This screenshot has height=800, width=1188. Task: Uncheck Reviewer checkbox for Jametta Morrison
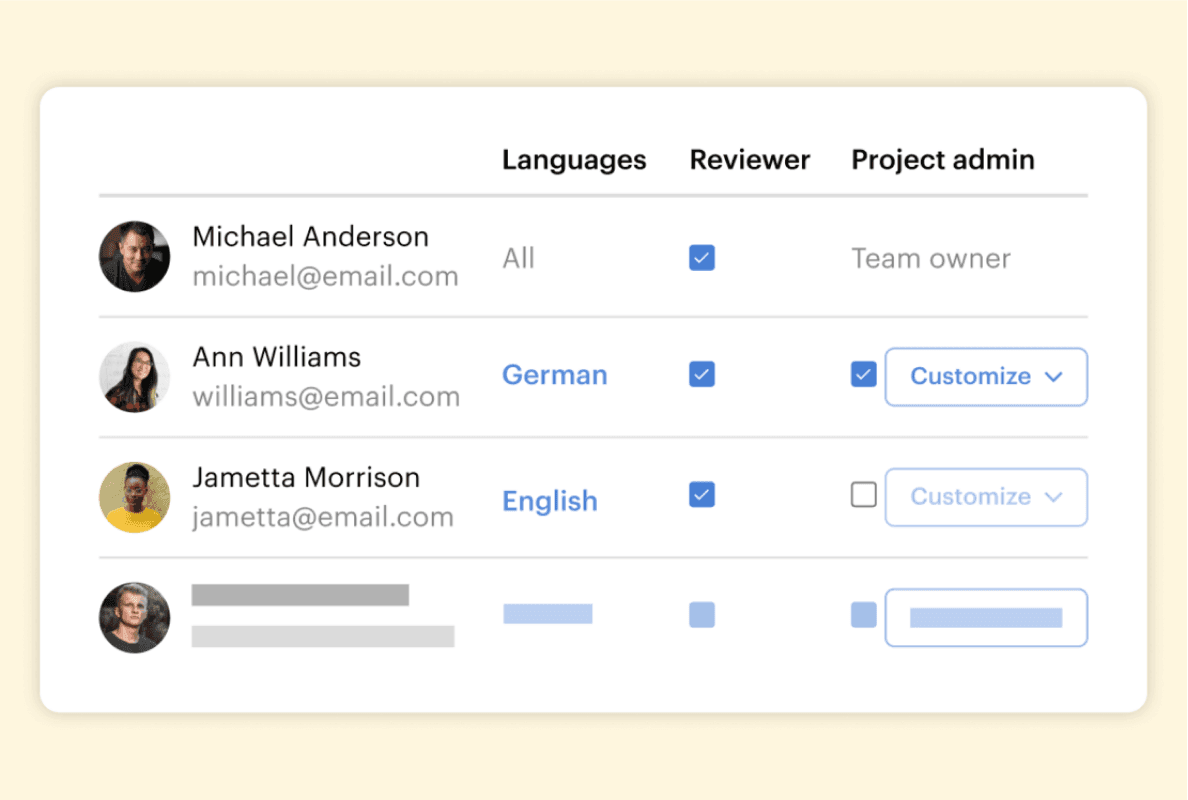click(x=702, y=495)
